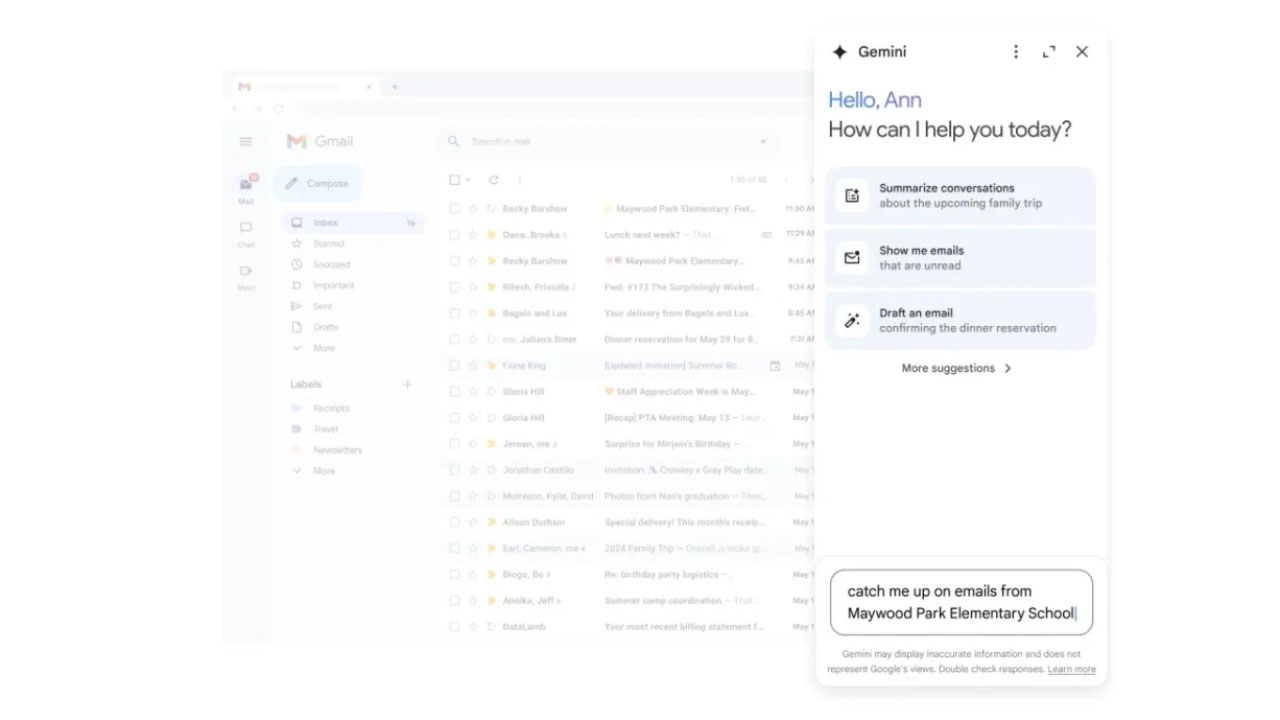Close the Gmail browser tab

369,87
